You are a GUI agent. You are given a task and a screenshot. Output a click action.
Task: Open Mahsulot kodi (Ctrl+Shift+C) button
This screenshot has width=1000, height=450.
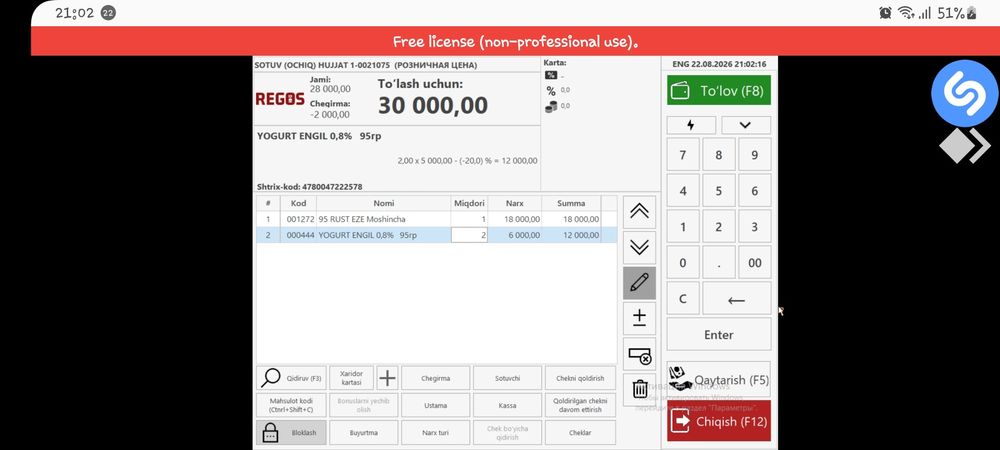291,405
